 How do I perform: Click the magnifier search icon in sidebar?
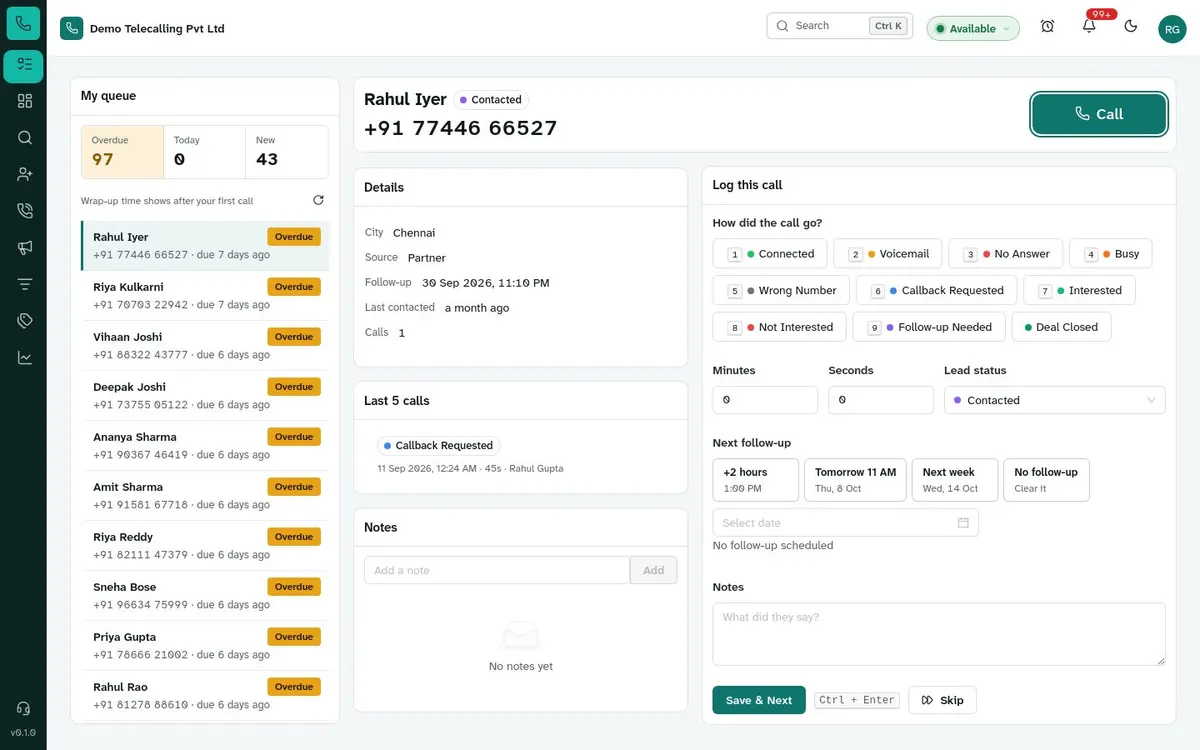pos(24,138)
